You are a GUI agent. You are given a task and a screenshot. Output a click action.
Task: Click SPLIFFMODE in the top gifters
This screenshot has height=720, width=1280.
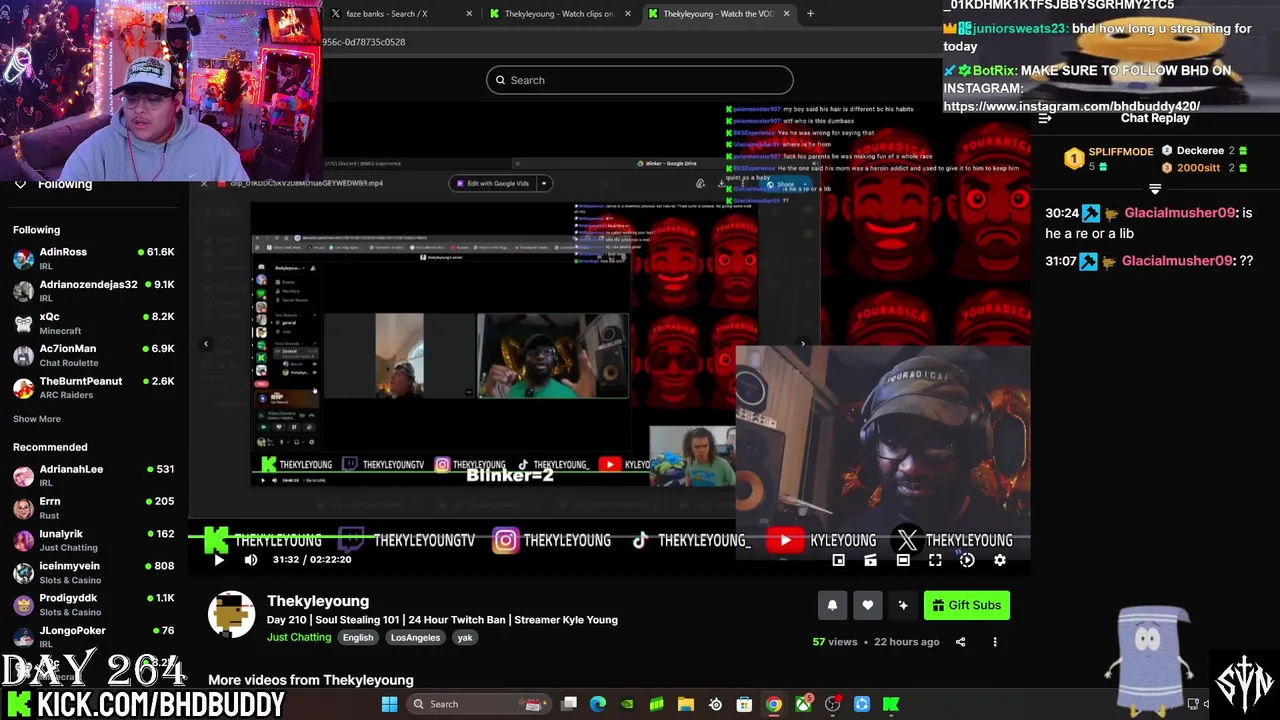[x=1120, y=152]
